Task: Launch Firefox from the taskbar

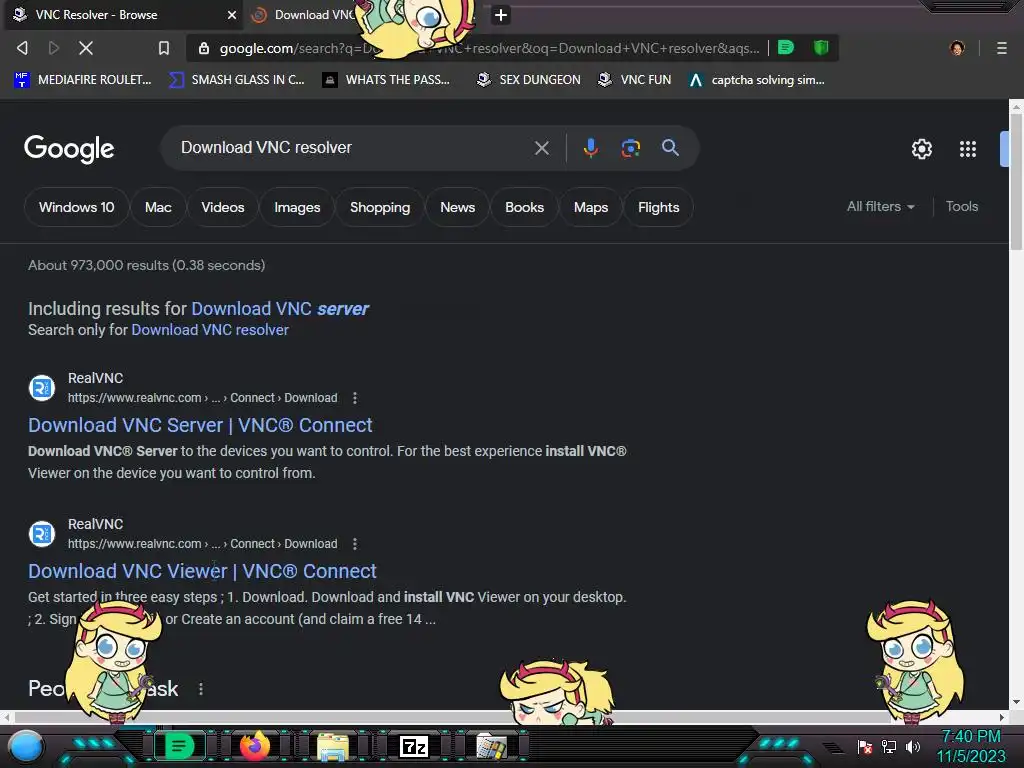Action: point(255,746)
